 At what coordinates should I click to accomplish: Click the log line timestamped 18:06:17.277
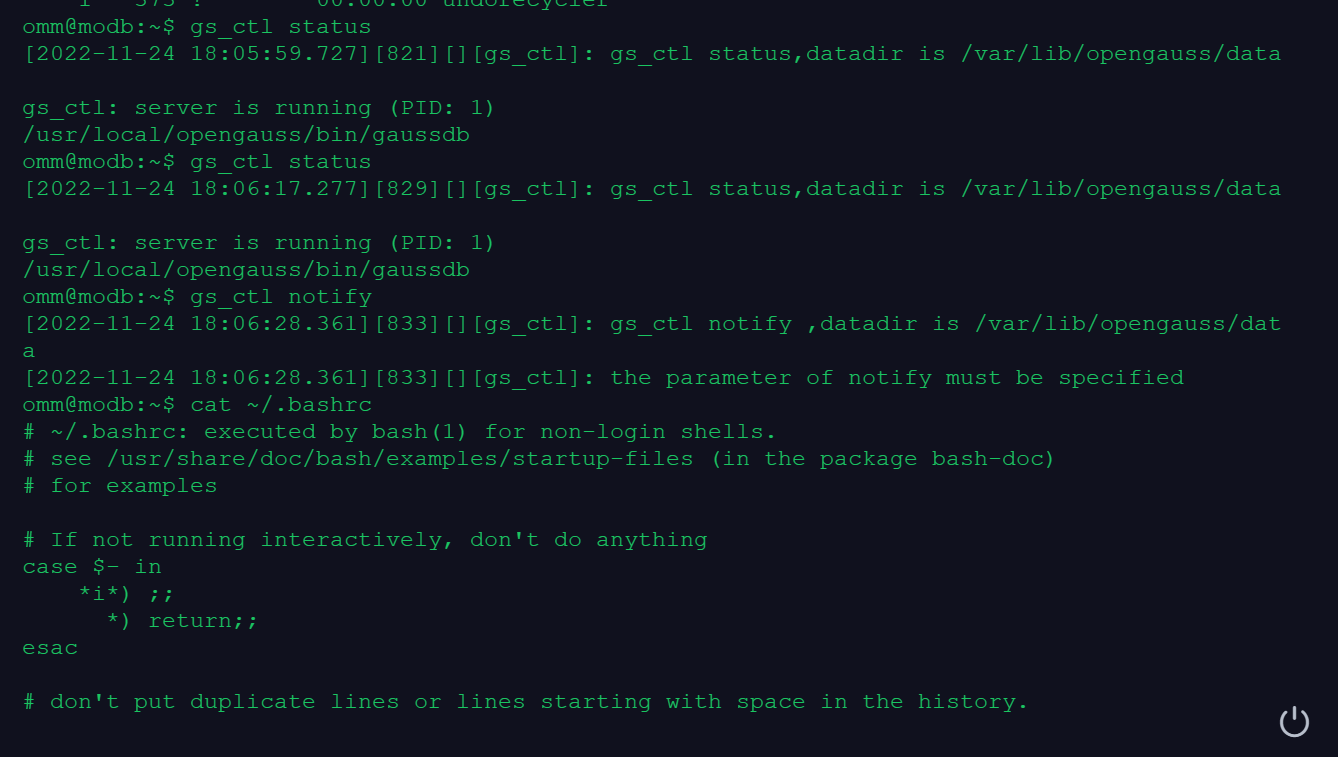[650, 188]
